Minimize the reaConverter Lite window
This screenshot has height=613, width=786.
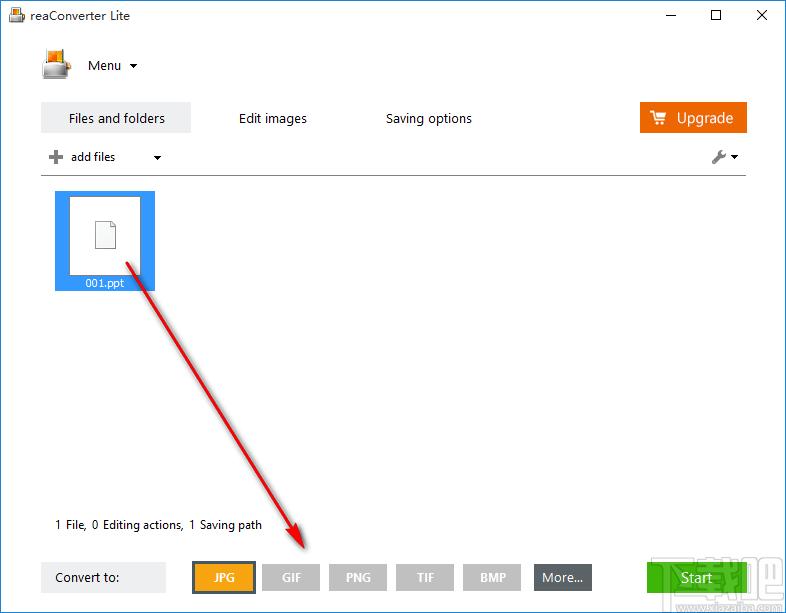point(671,15)
